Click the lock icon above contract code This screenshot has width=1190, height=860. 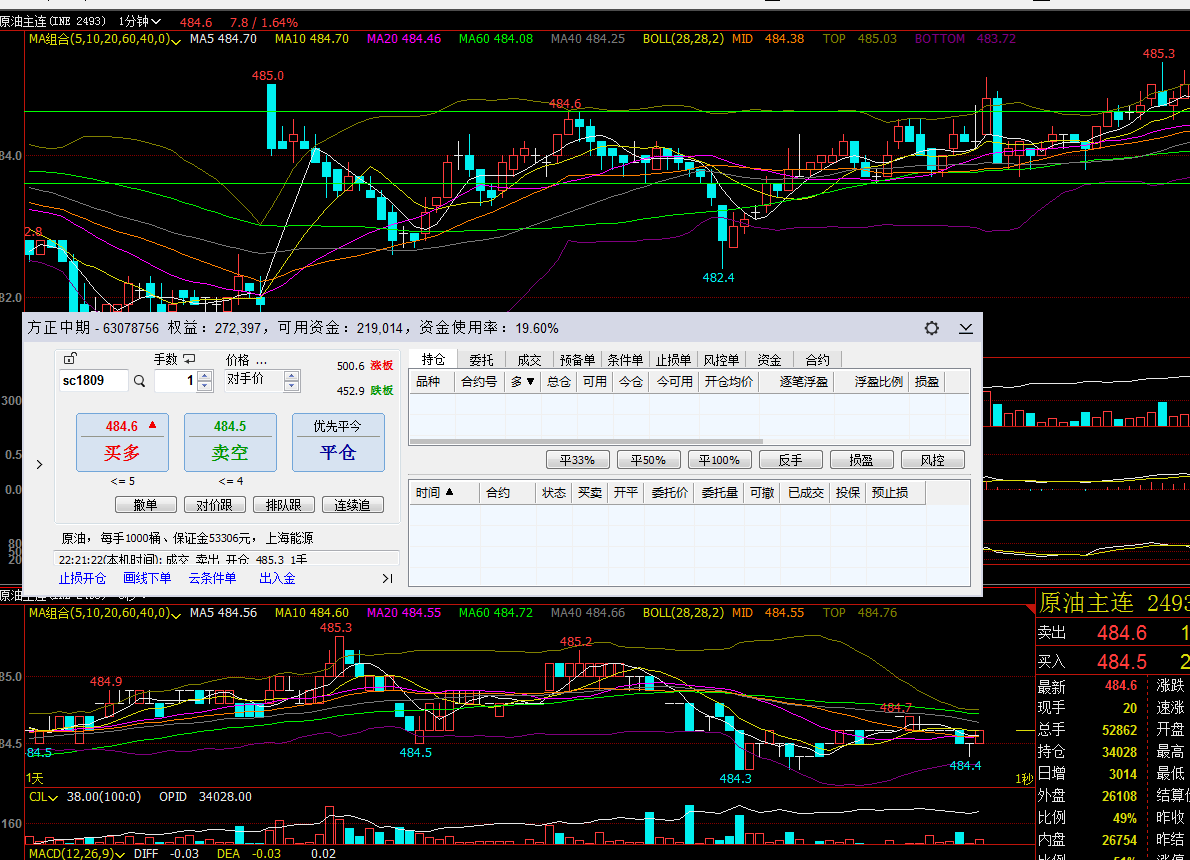[x=69, y=359]
